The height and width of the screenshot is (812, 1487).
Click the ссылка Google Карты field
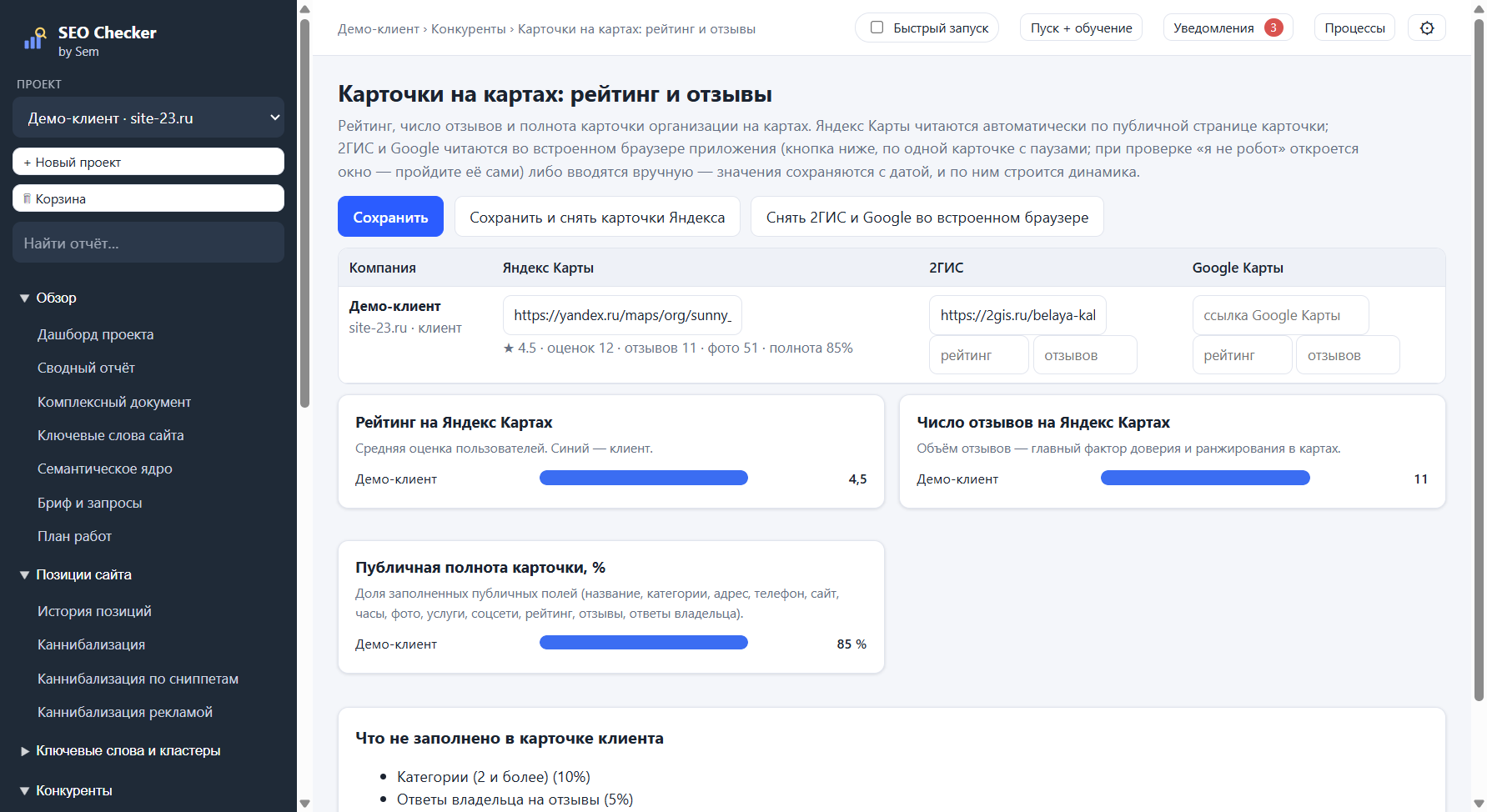coord(1280,315)
